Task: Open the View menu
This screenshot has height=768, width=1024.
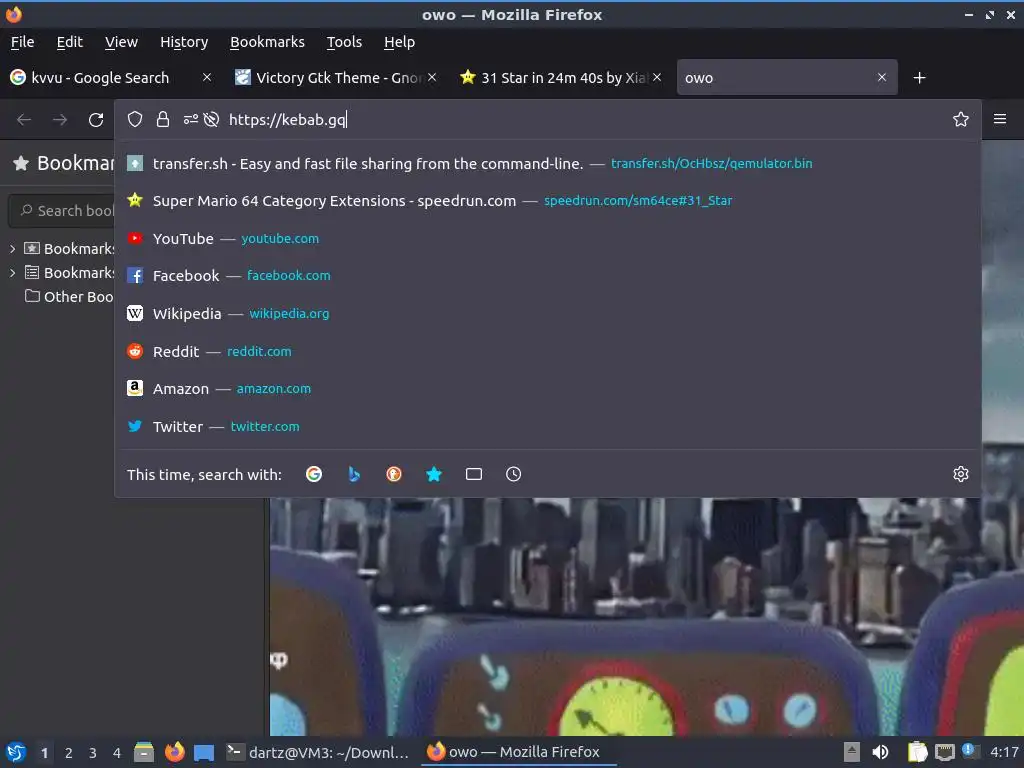Action: click(121, 42)
